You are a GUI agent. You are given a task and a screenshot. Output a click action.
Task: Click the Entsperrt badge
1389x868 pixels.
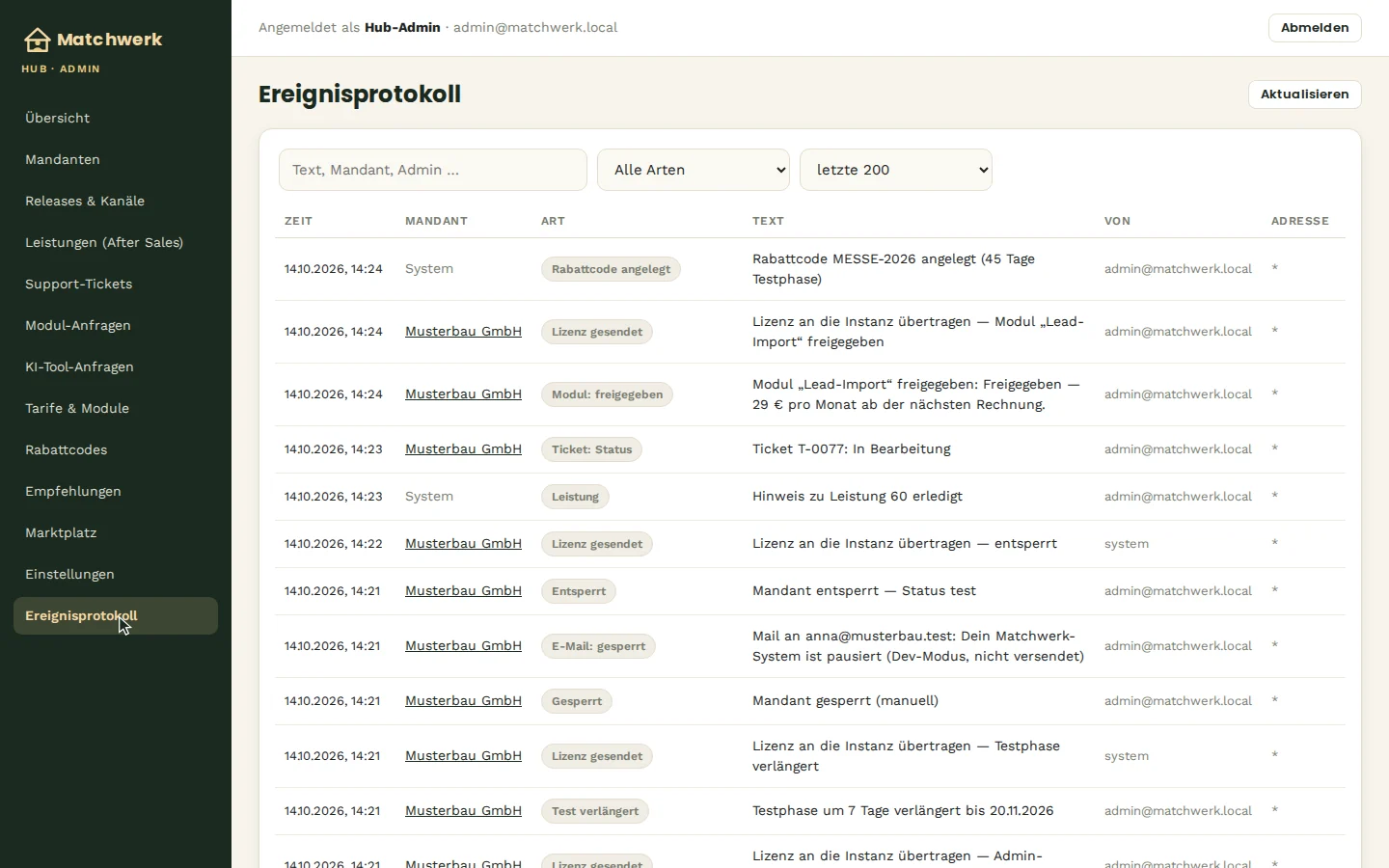click(x=579, y=591)
